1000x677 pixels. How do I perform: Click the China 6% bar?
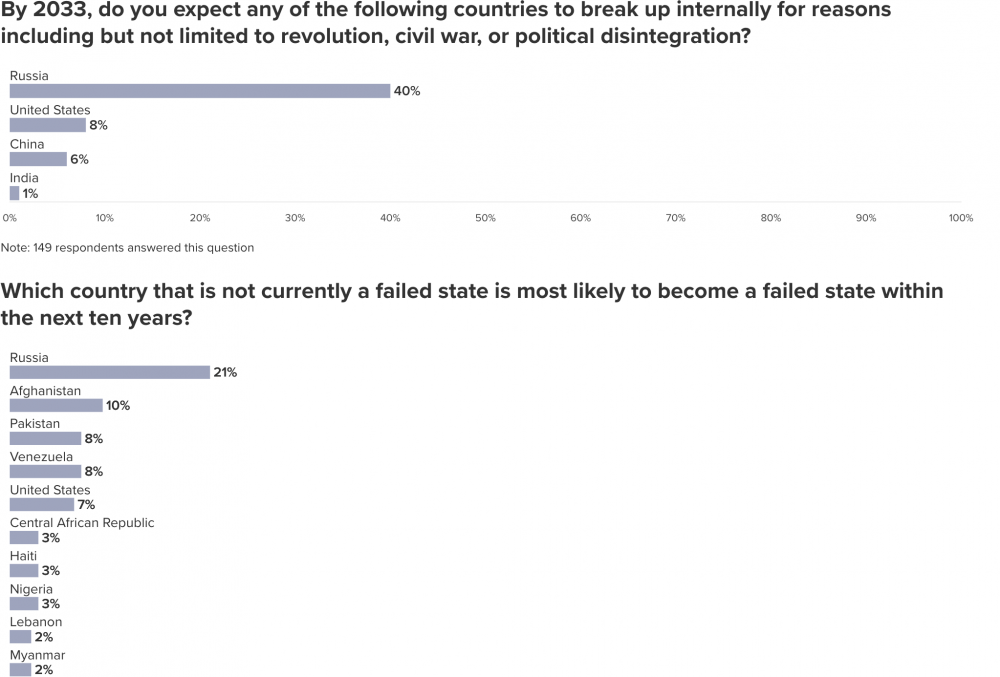tap(38, 159)
